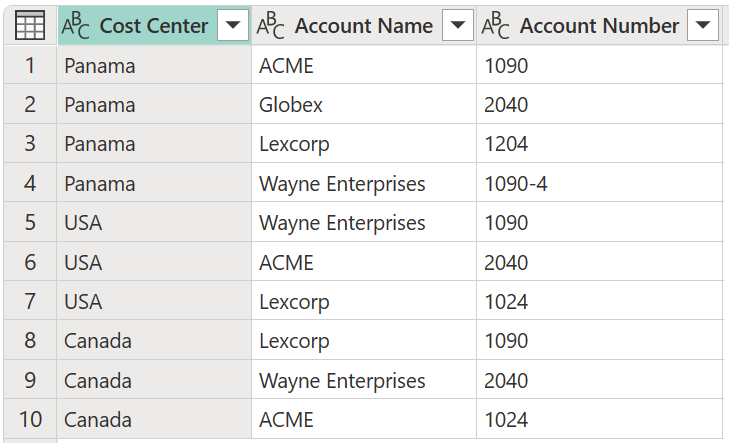Click 2040 cell in row 9
729x443 pixels.
click(x=600, y=379)
